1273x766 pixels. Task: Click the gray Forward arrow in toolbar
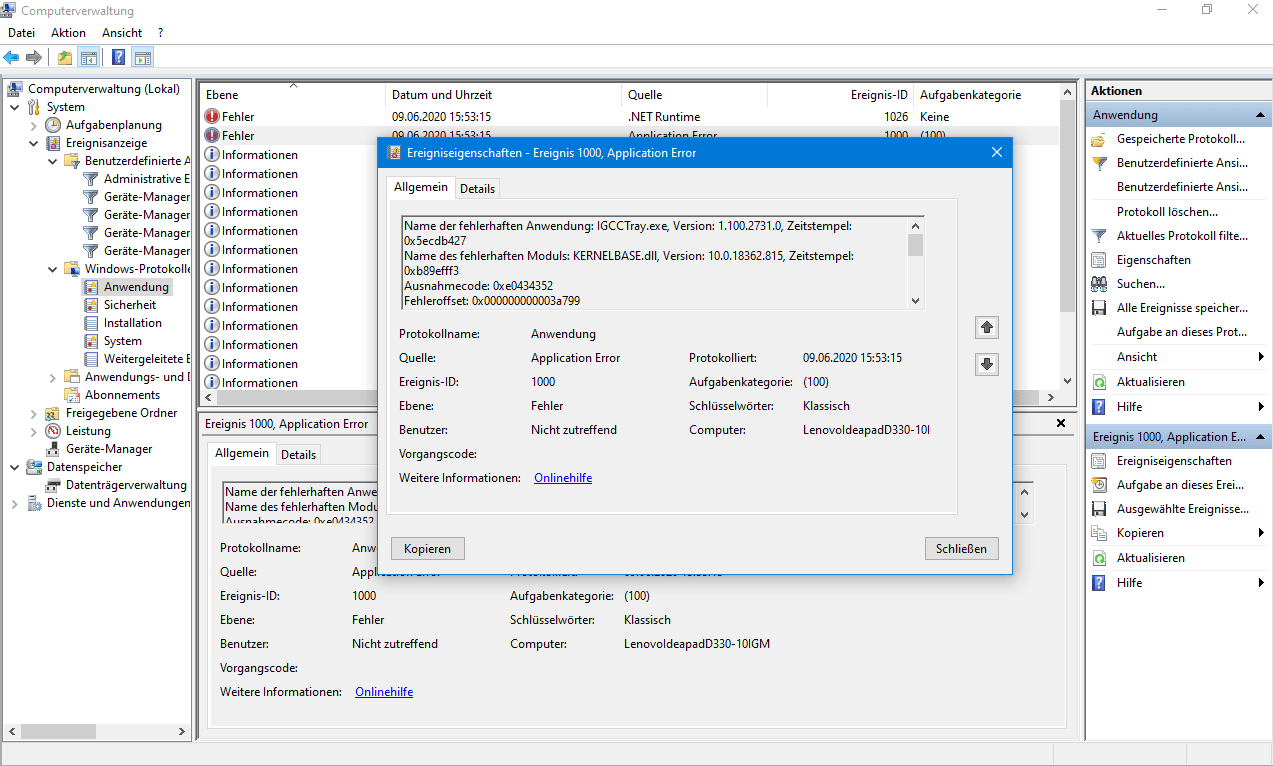pos(34,57)
